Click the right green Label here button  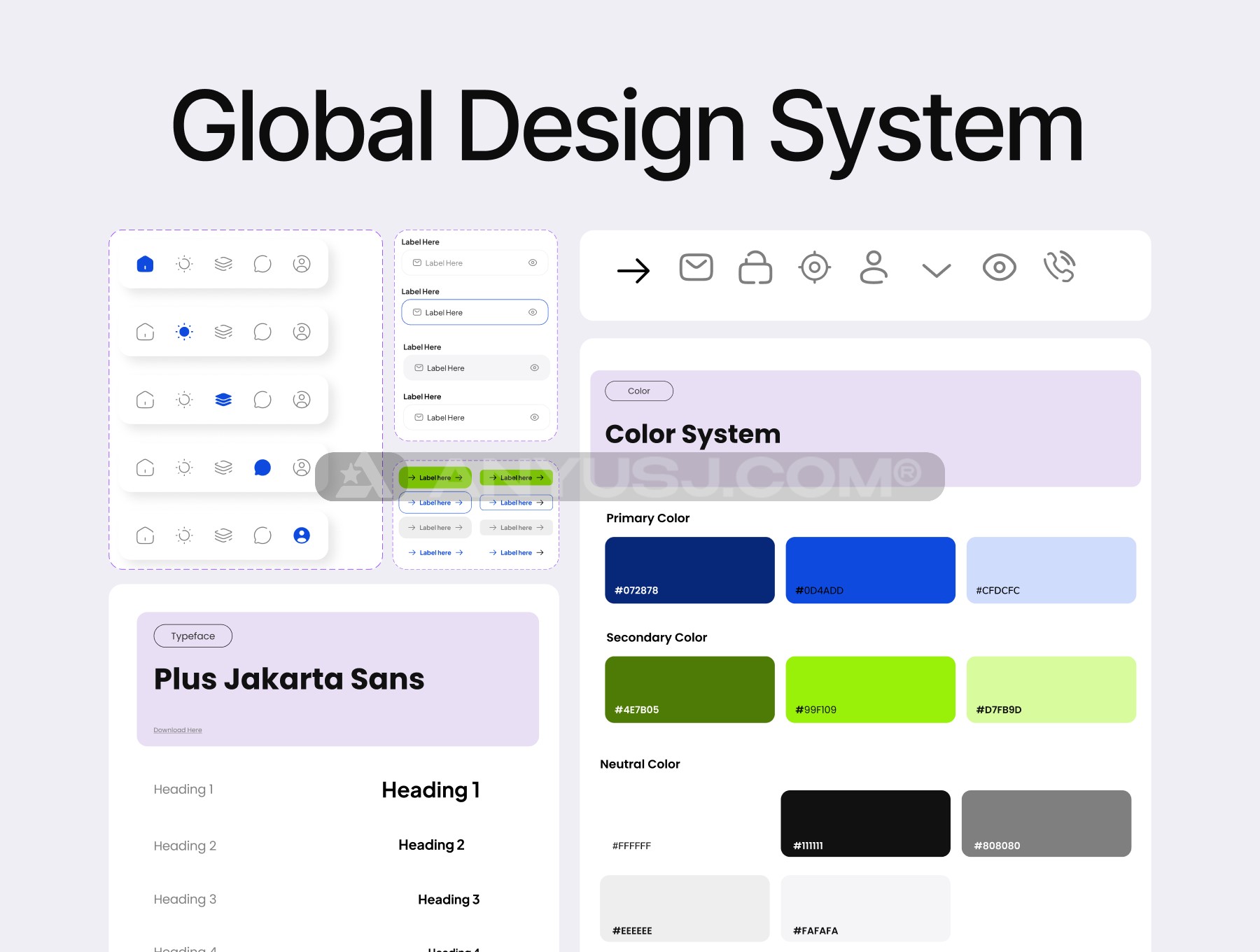(517, 477)
